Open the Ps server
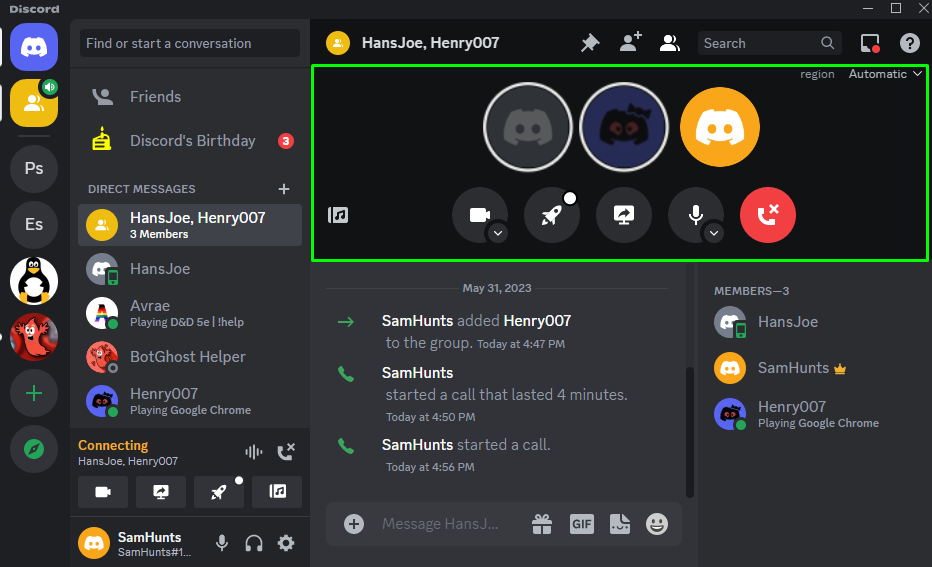Screen dimensions: 932x567 pyautogui.click(x=34, y=168)
